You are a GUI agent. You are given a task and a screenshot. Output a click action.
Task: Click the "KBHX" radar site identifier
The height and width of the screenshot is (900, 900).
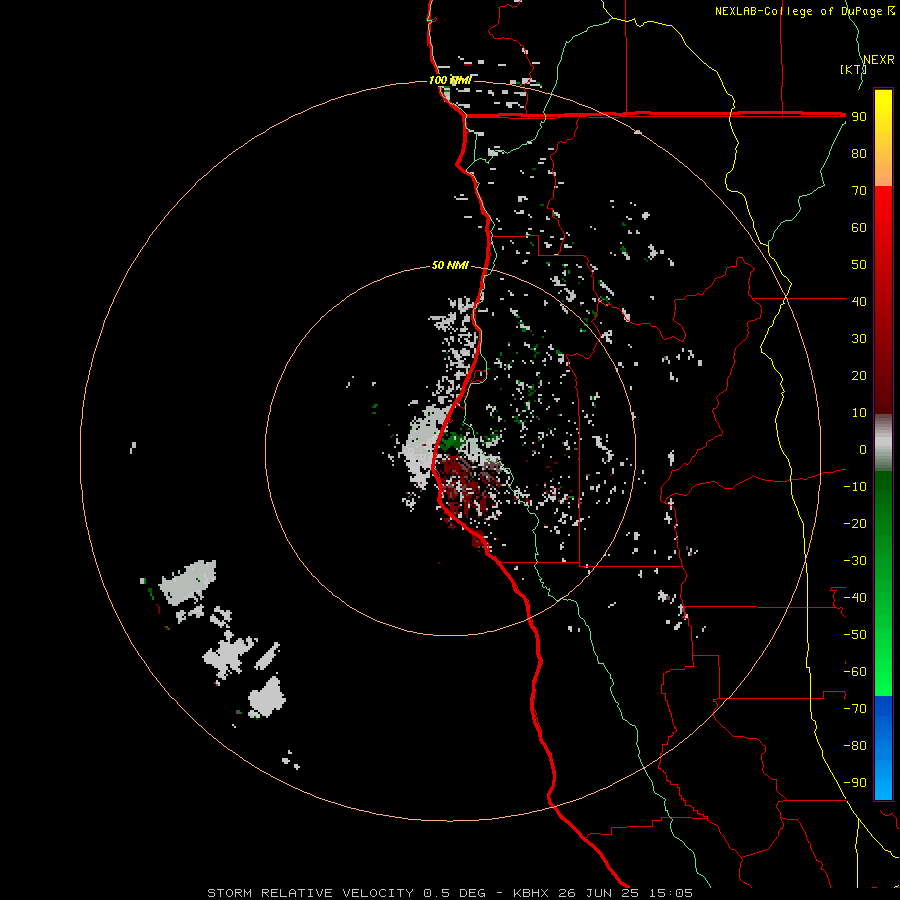[x=531, y=893]
